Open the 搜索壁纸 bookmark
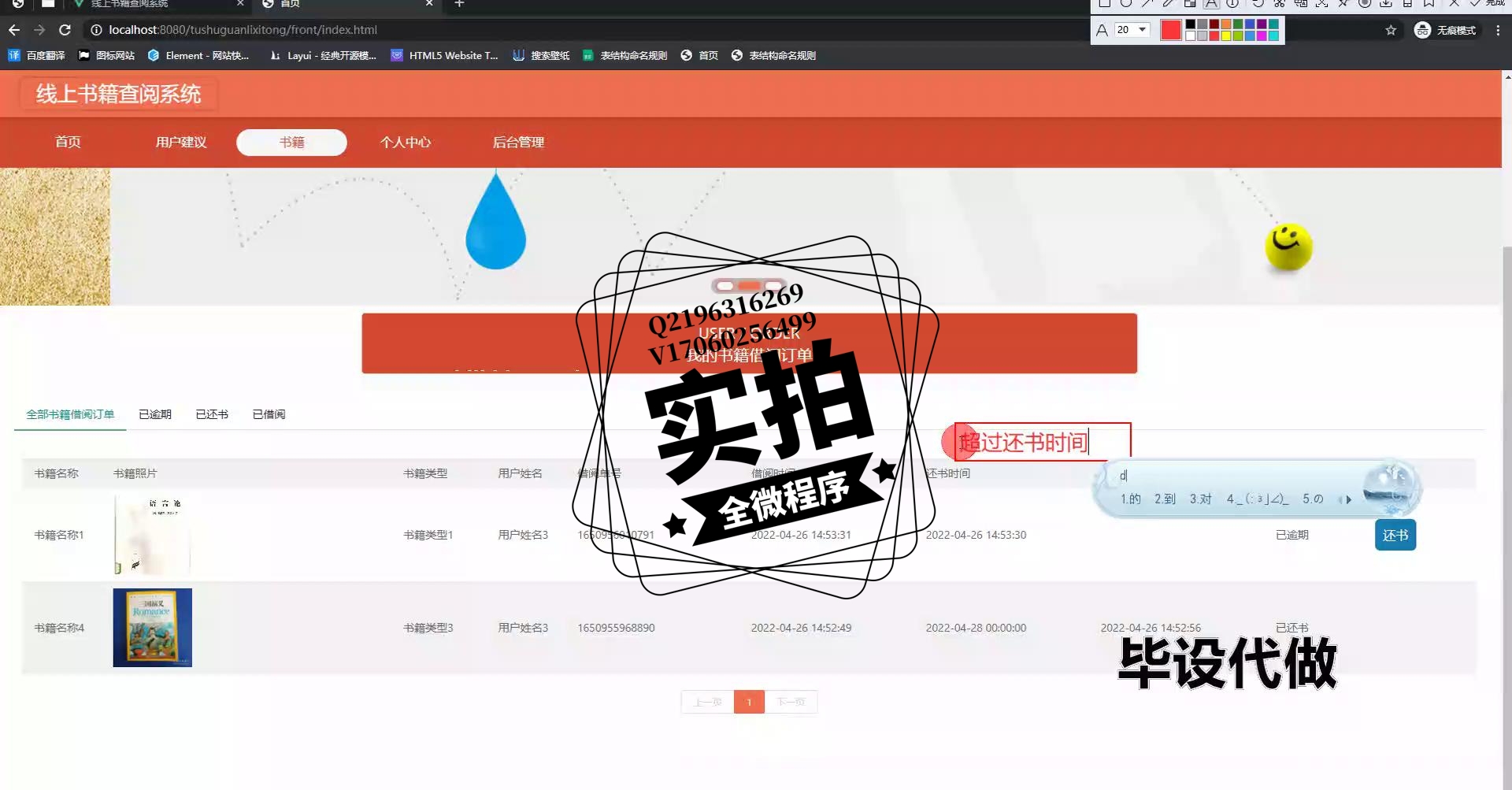This screenshot has height=790, width=1512. pos(541,55)
